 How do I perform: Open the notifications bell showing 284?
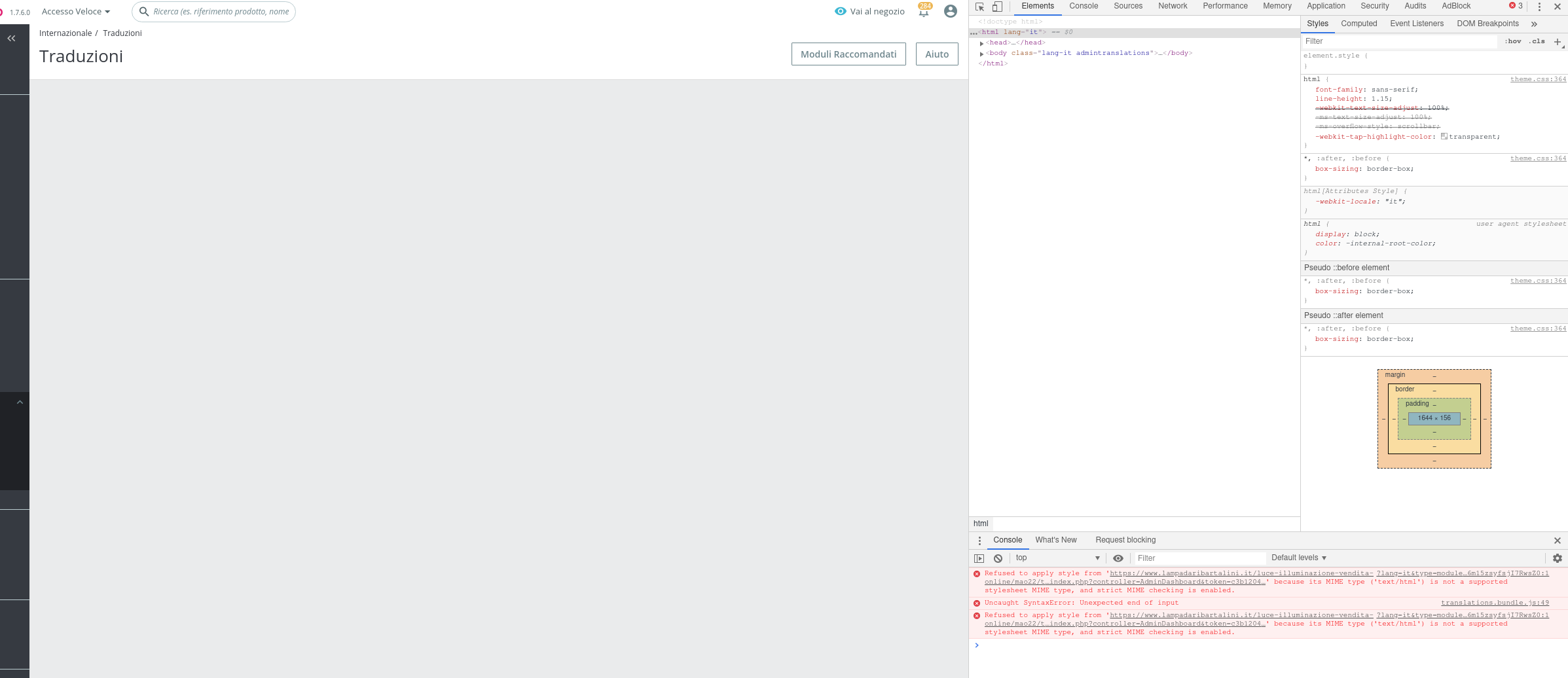(923, 11)
